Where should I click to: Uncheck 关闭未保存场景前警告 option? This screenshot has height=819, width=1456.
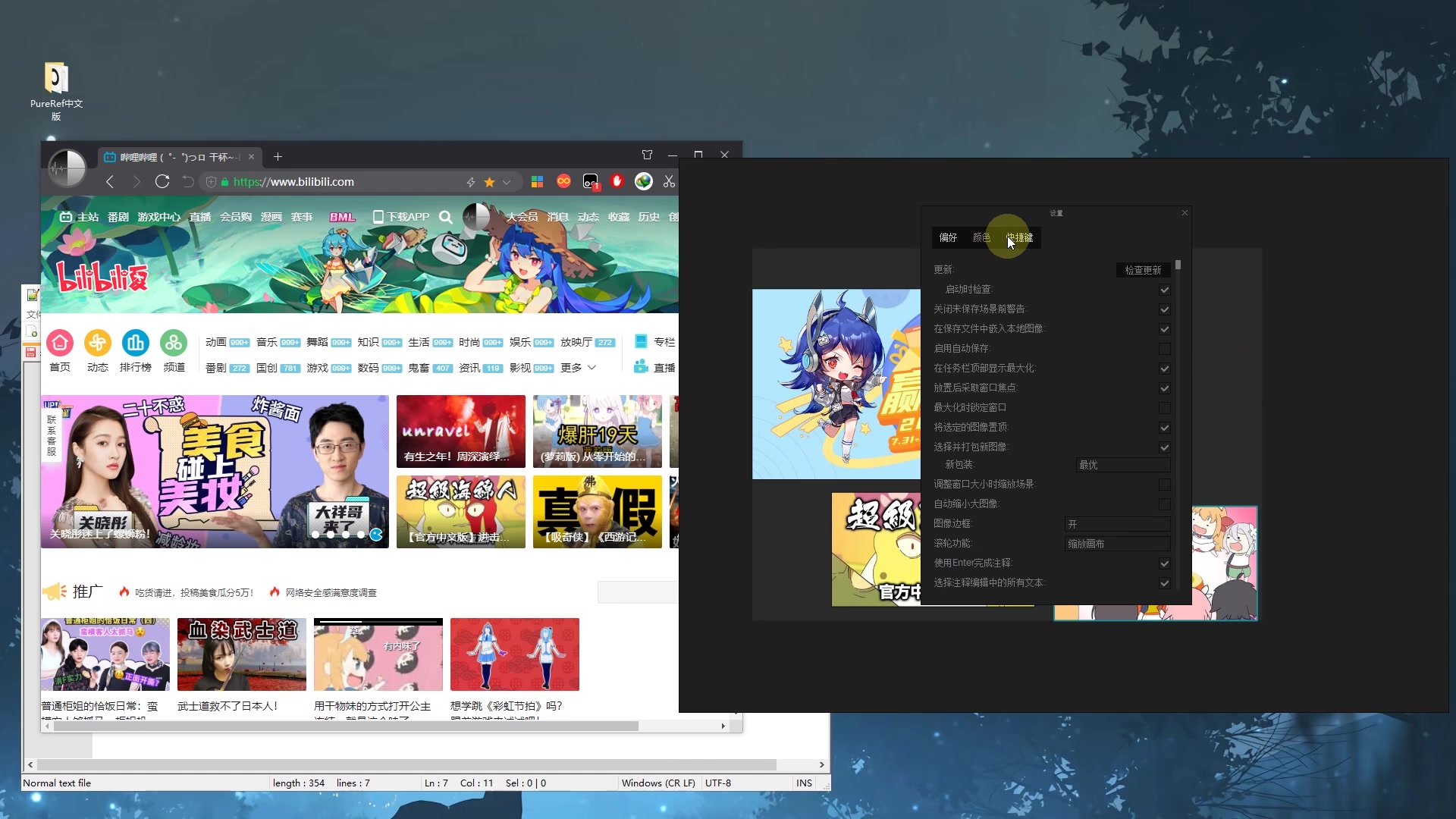coord(1165,309)
